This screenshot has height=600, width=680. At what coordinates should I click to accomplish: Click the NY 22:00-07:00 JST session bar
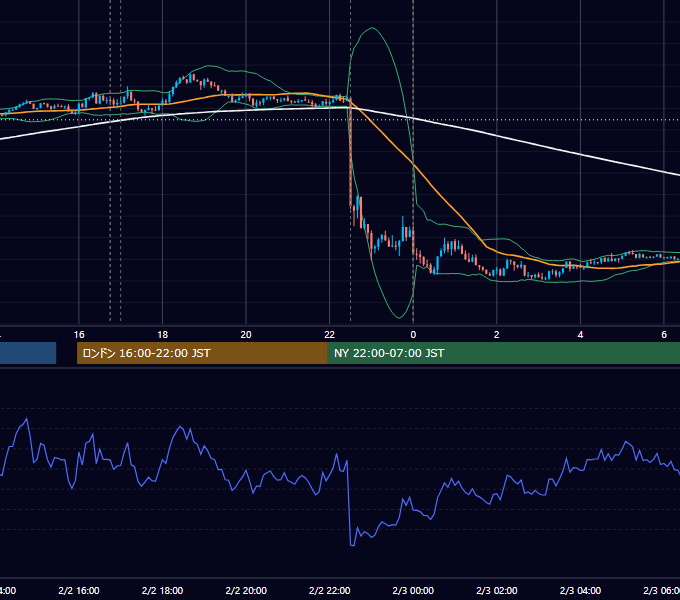(x=503, y=353)
